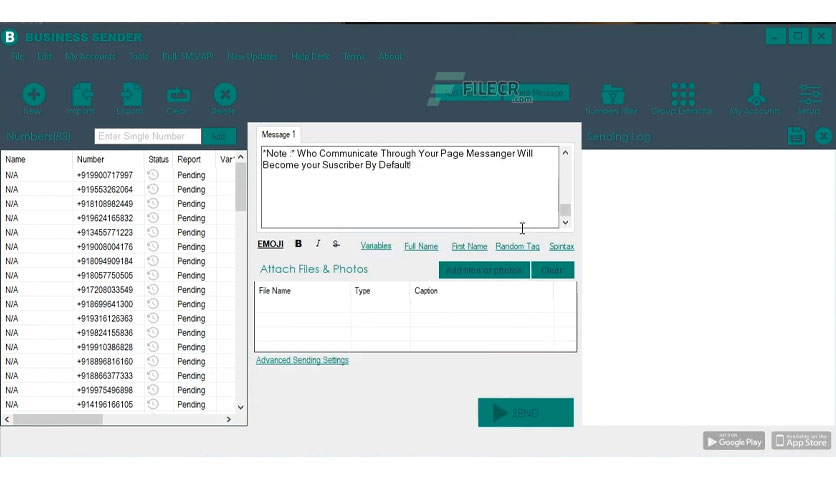Toggle bold formatting button
The image size is (836, 484).
pyautogui.click(x=299, y=244)
